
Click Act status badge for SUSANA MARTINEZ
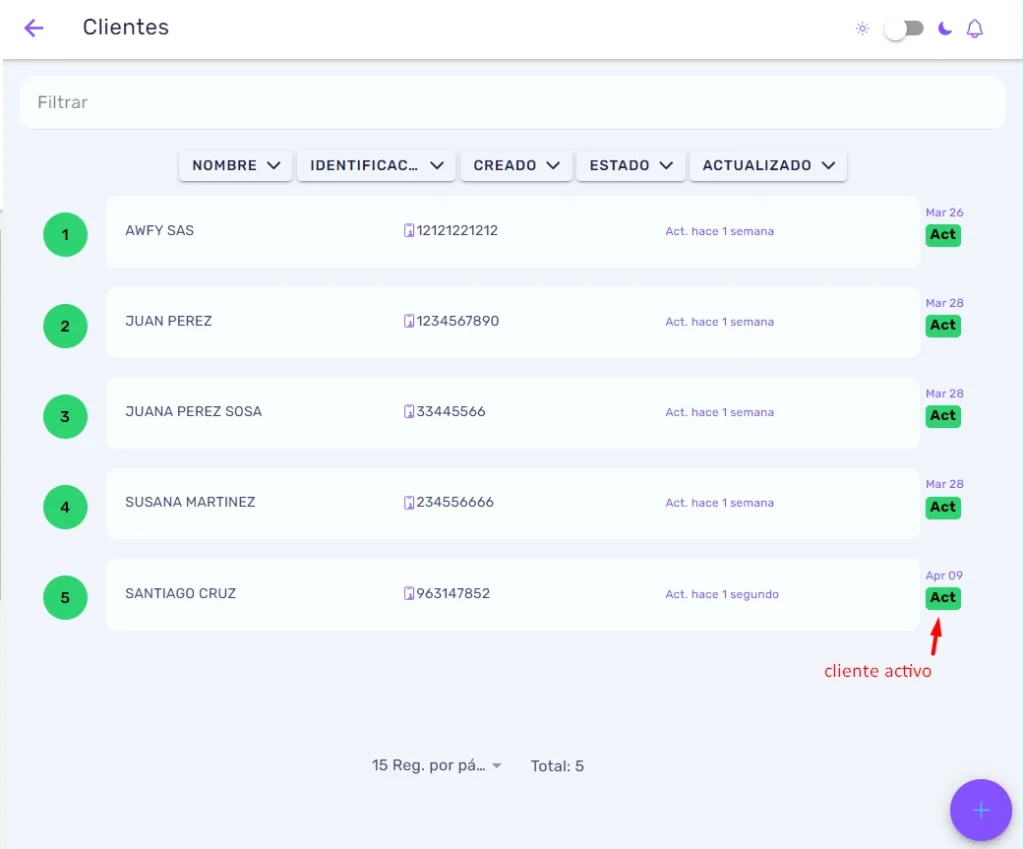coord(943,507)
